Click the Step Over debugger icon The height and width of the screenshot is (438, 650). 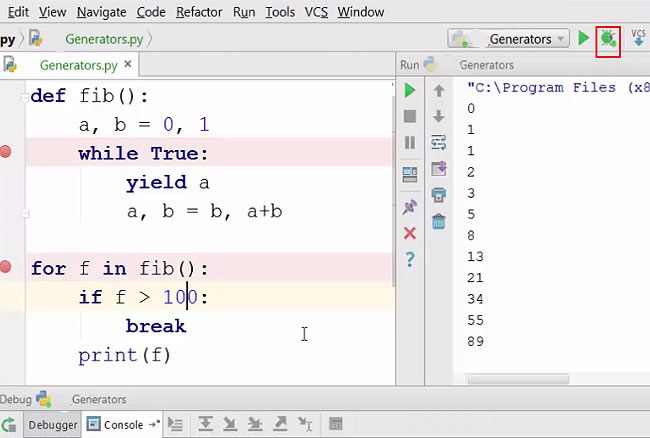(x=205, y=423)
